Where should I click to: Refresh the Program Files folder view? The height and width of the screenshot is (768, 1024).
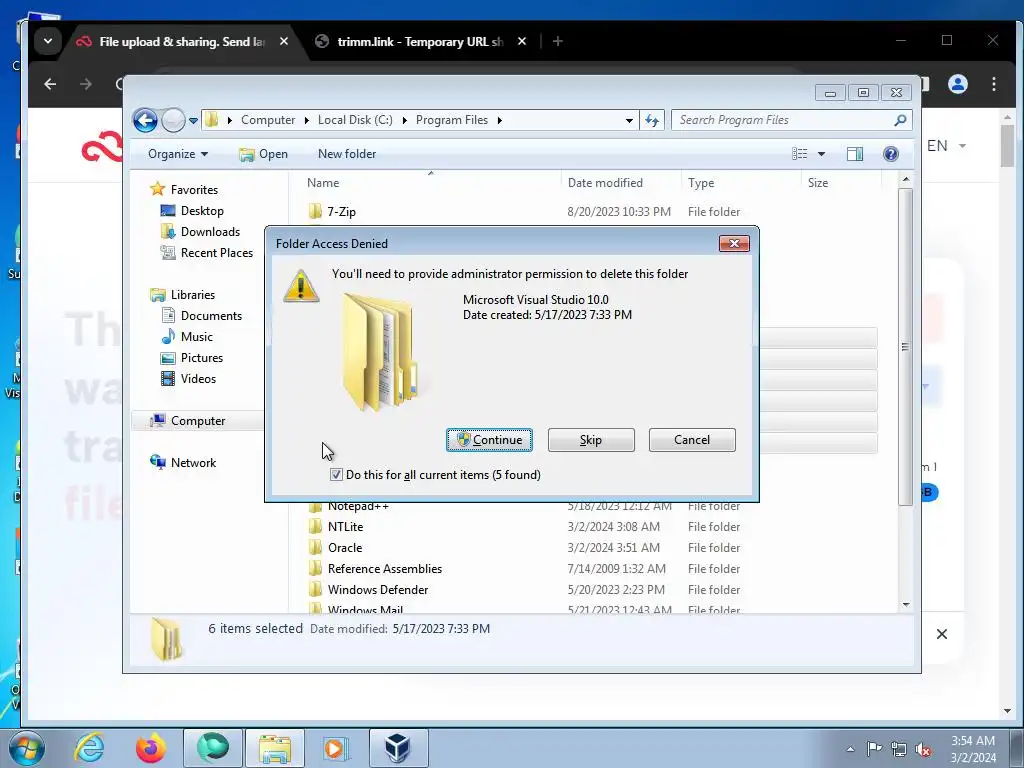coord(652,120)
